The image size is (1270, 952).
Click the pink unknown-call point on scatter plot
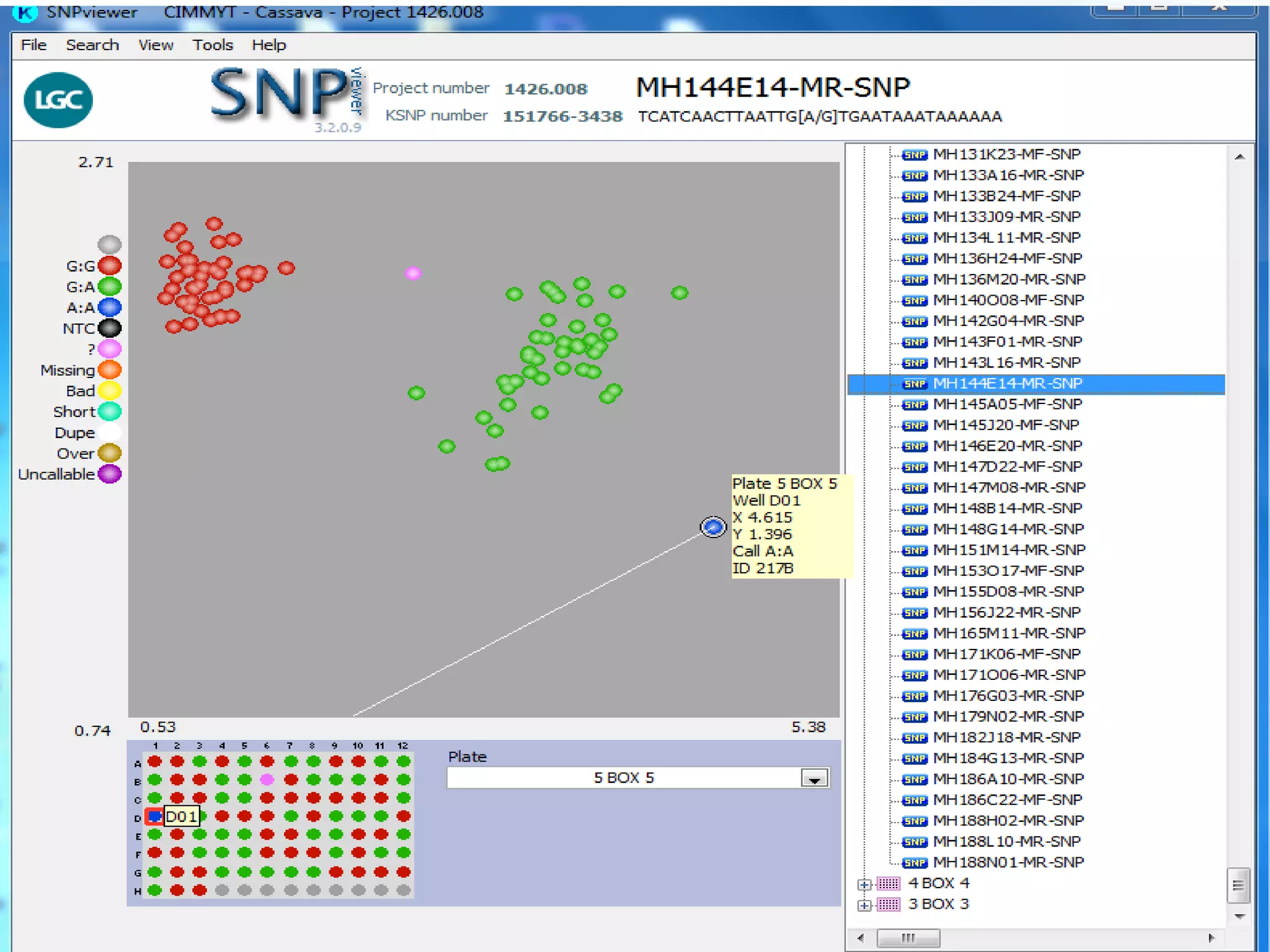[x=413, y=273]
